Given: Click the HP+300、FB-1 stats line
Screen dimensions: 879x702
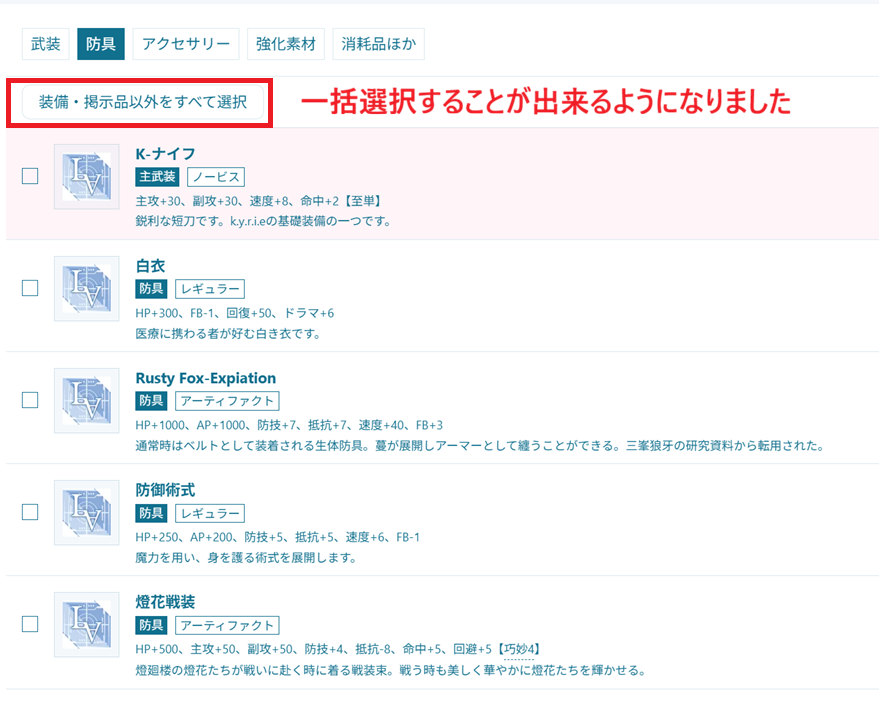Looking at the screenshot, I should (235, 313).
